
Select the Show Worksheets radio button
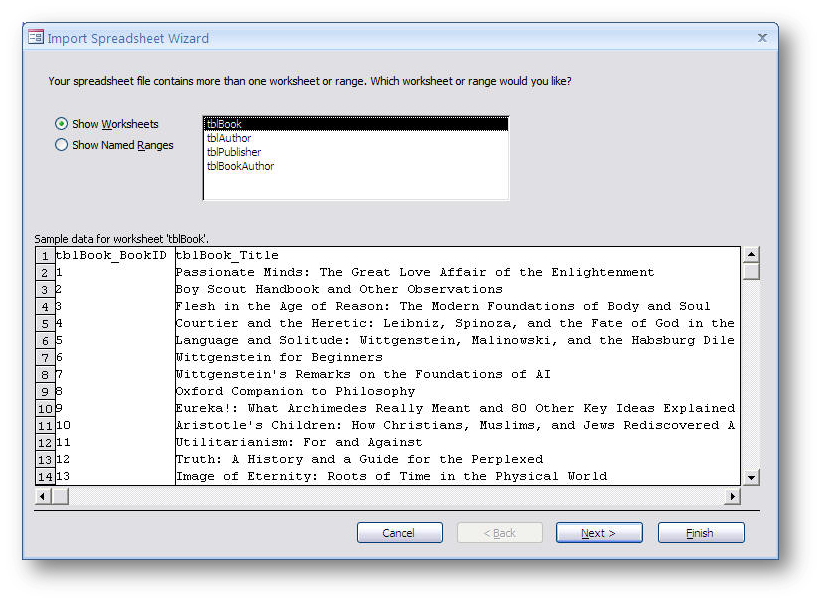[60, 124]
